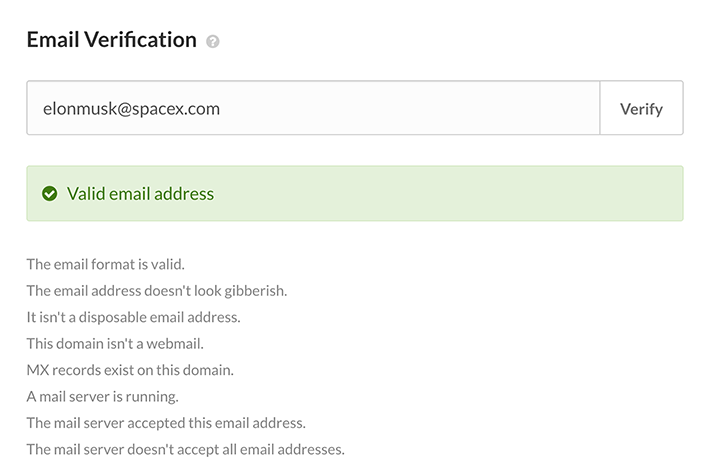
Task: Click the Email Verification heading
Action: coord(111,40)
